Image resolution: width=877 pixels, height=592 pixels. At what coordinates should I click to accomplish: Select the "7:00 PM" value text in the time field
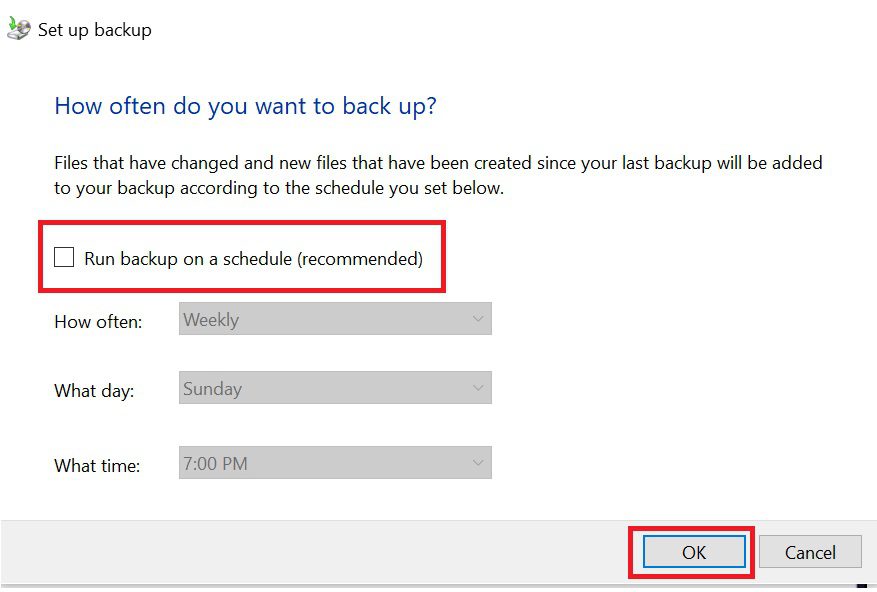pos(215,463)
